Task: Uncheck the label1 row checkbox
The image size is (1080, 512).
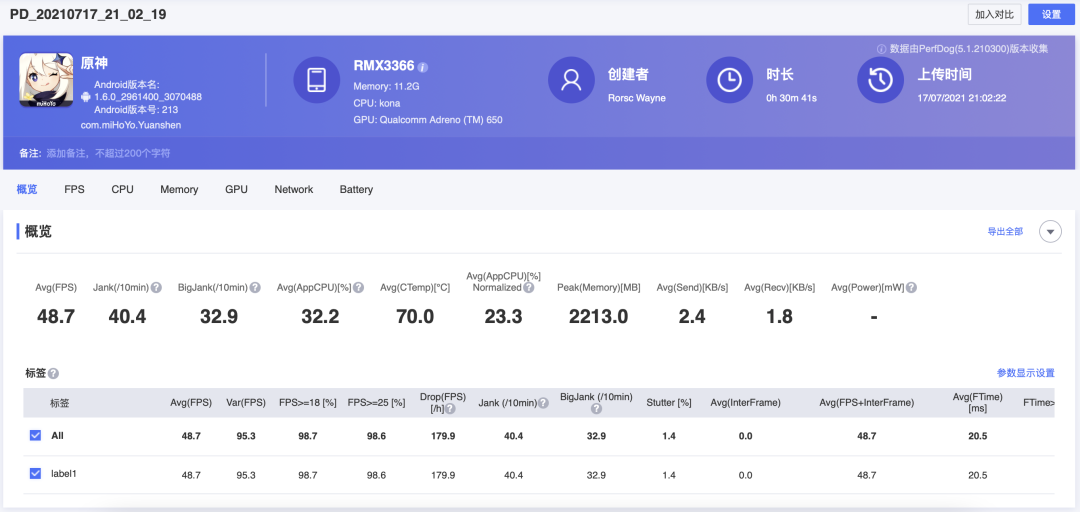Action: pos(36,474)
